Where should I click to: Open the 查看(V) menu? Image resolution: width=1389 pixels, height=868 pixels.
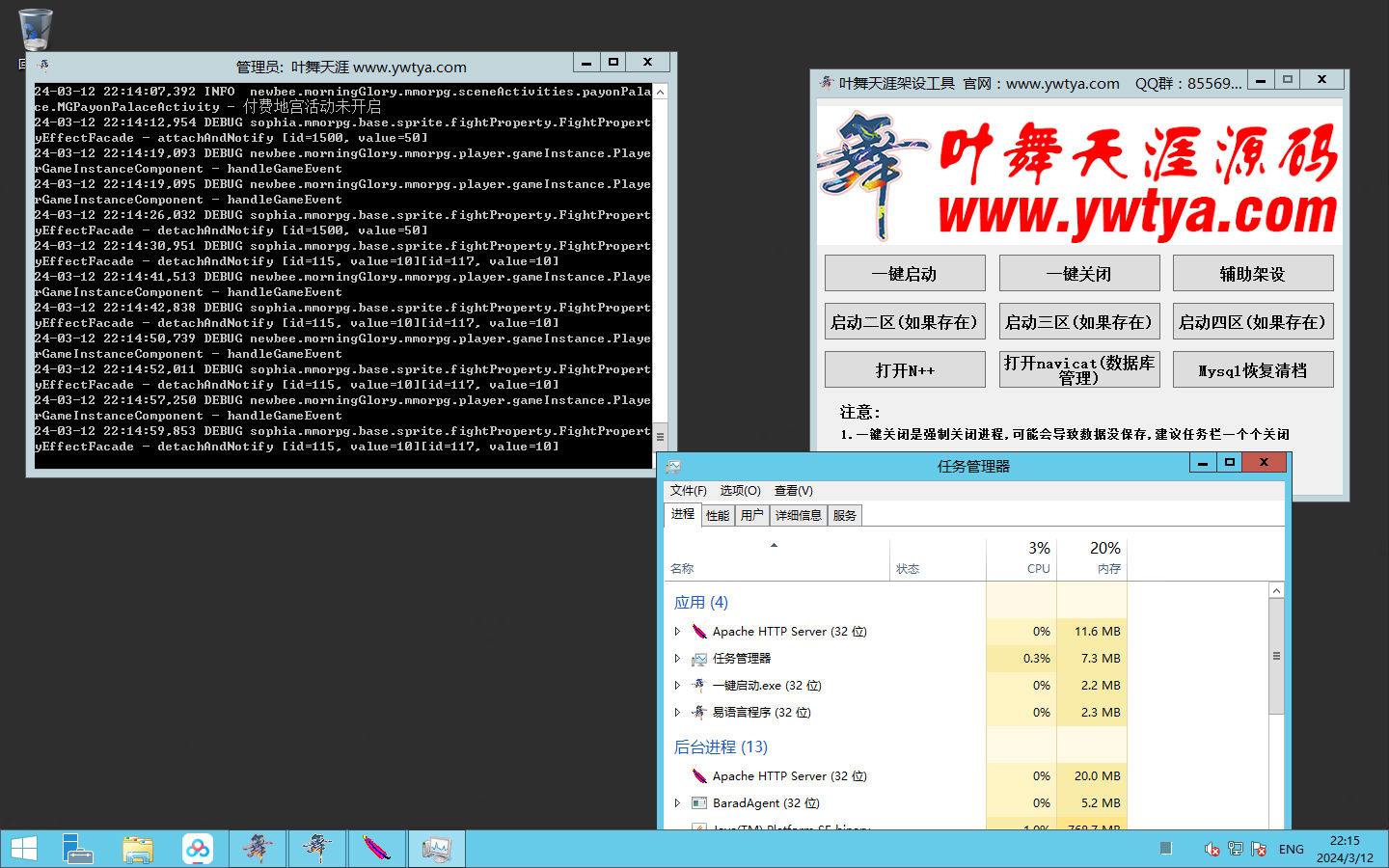[x=794, y=491]
